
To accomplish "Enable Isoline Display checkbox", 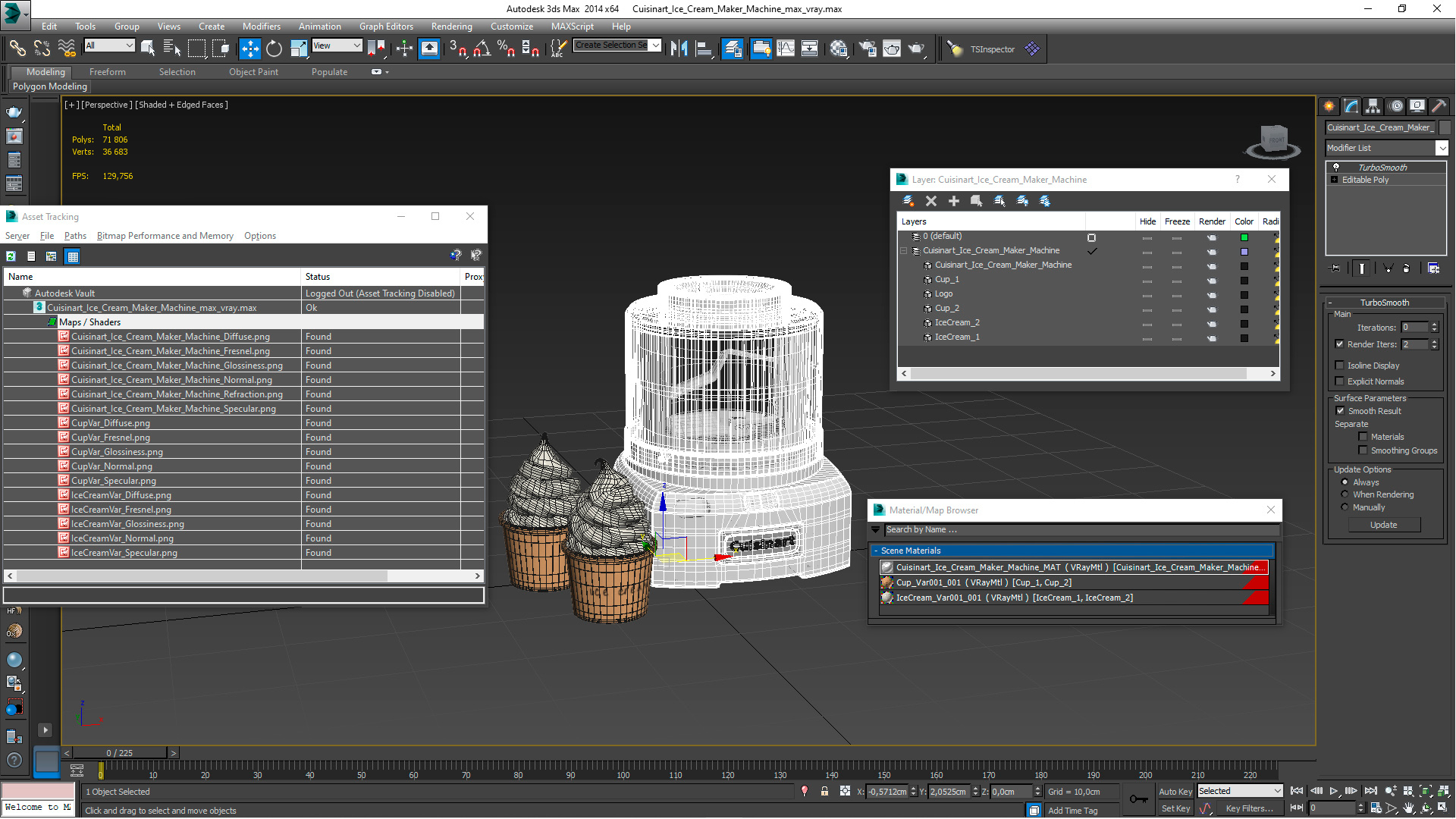I will click(1340, 366).
